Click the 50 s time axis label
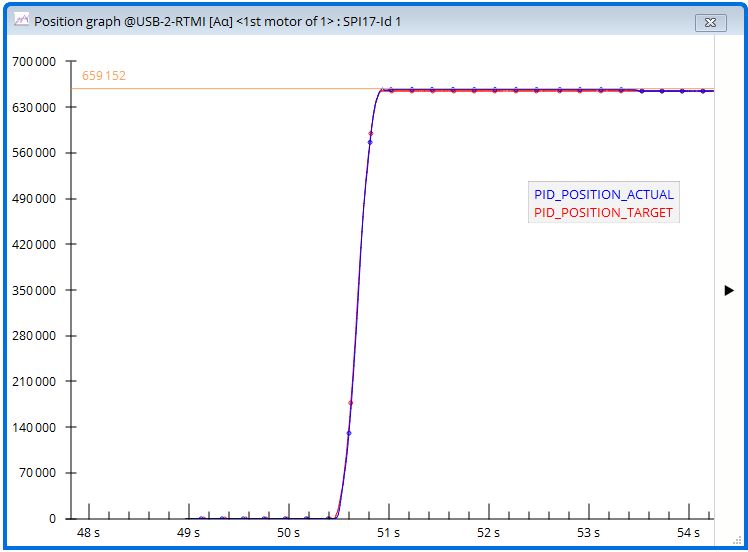 tap(289, 532)
